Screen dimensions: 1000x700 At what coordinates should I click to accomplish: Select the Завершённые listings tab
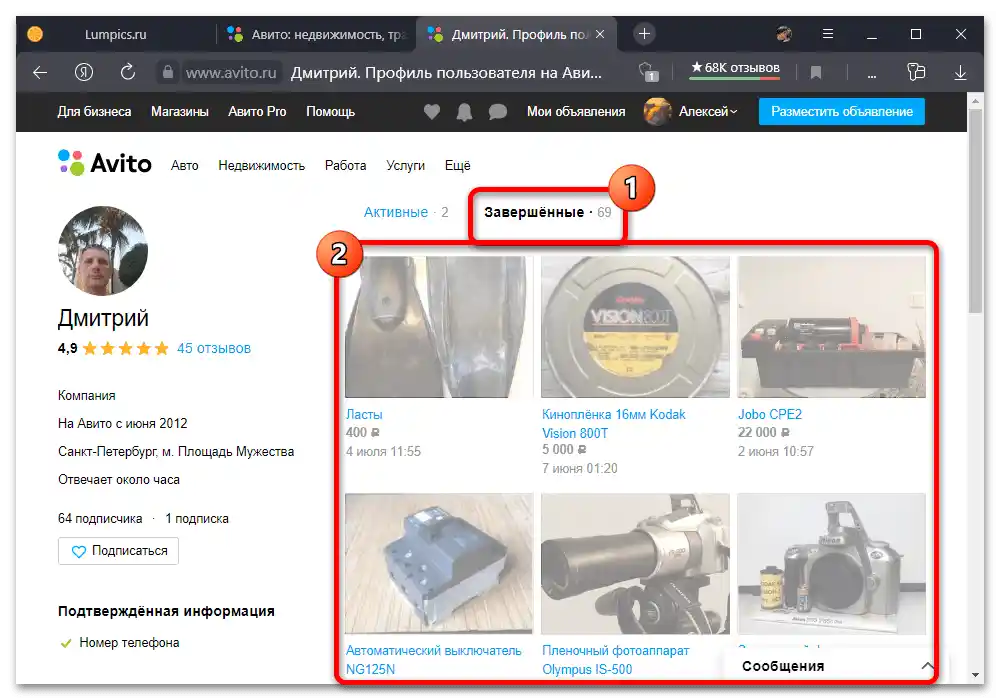tap(547, 212)
